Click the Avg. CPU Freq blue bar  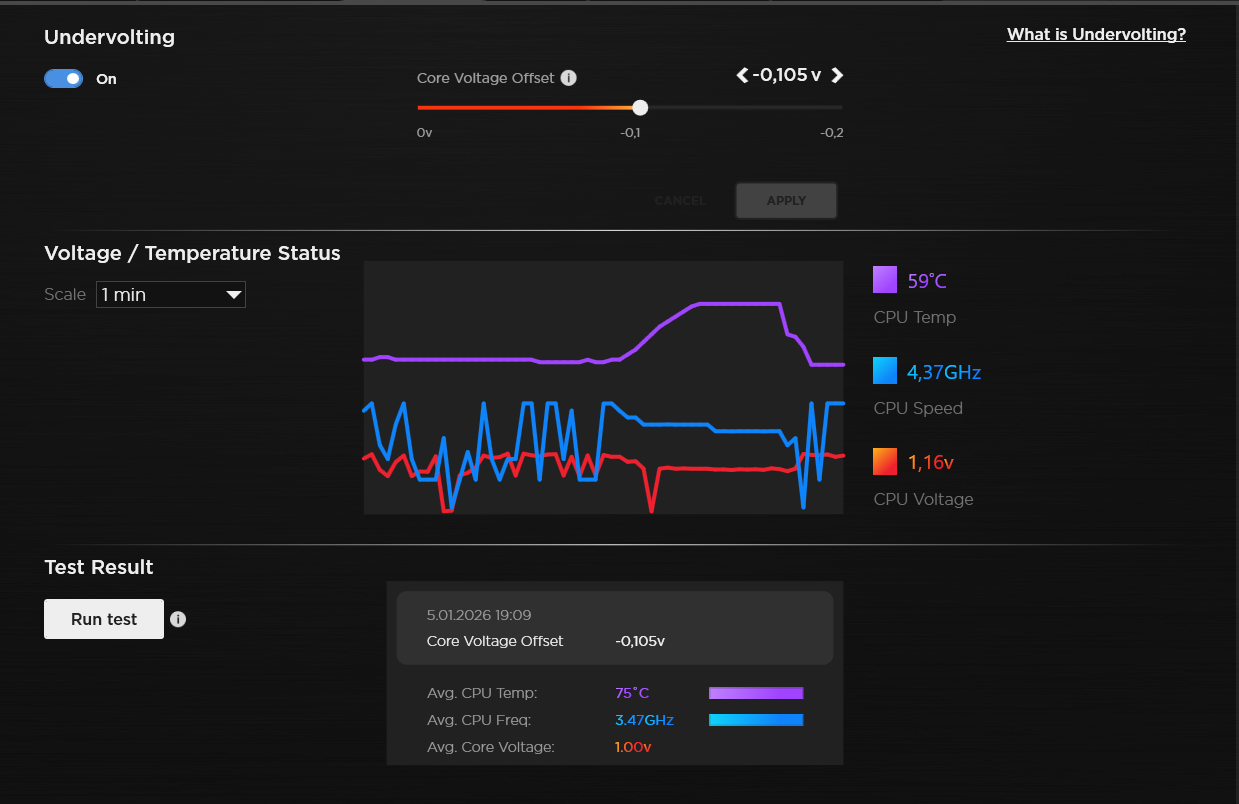coord(756,720)
